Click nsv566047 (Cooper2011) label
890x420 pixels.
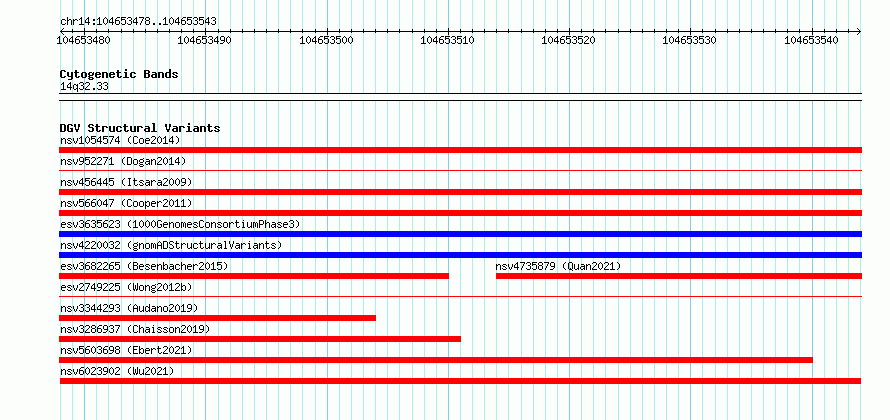[x=126, y=203]
